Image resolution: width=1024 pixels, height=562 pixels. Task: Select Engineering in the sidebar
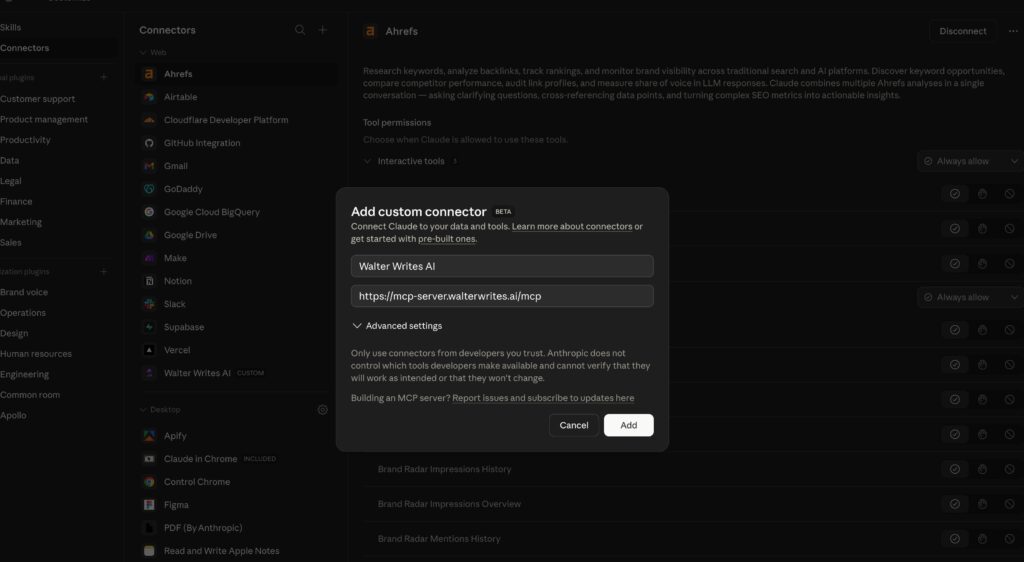25,374
